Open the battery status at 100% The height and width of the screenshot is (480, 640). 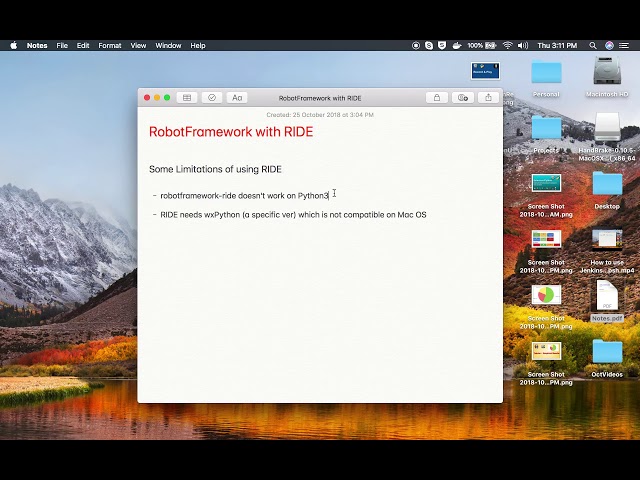click(482, 45)
